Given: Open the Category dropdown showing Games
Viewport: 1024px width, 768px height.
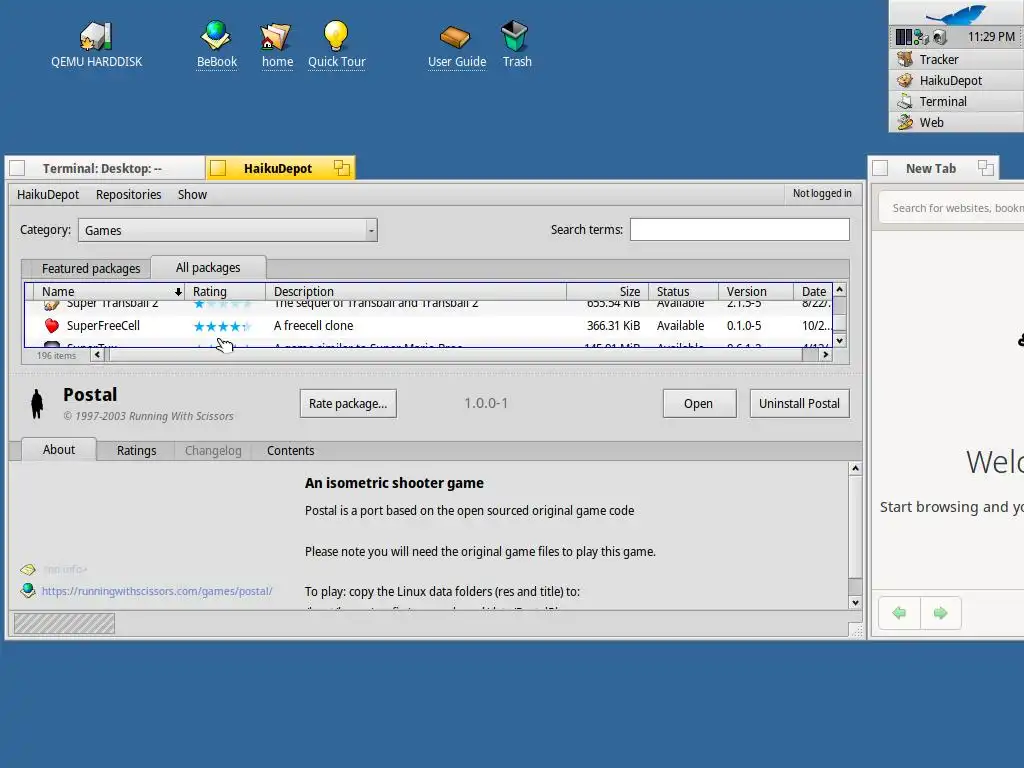Looking at the screenshot, I should click(228, 230).
